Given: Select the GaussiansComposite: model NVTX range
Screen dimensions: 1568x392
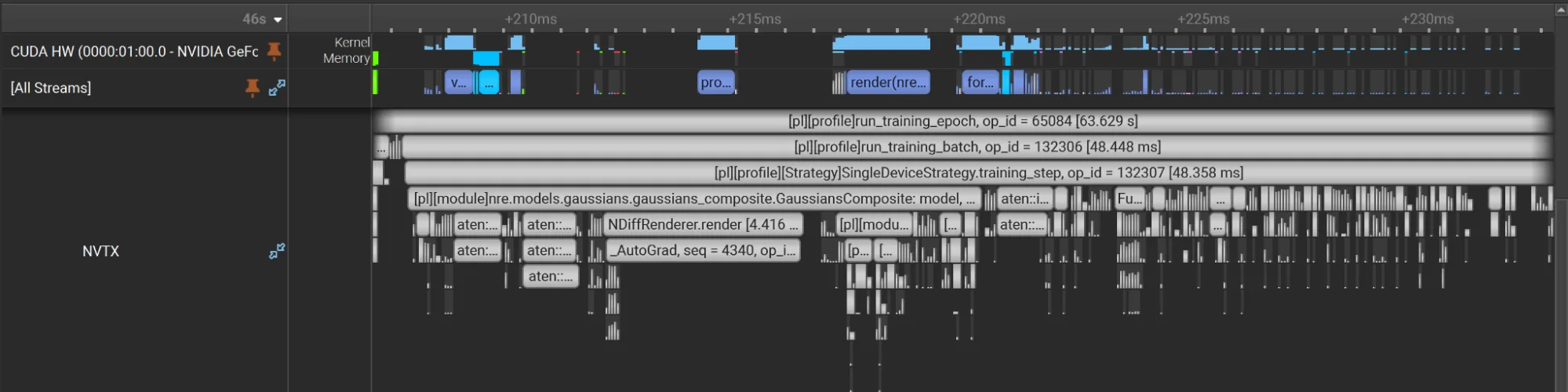Looking at the screenshot, I should click(694, 198).
